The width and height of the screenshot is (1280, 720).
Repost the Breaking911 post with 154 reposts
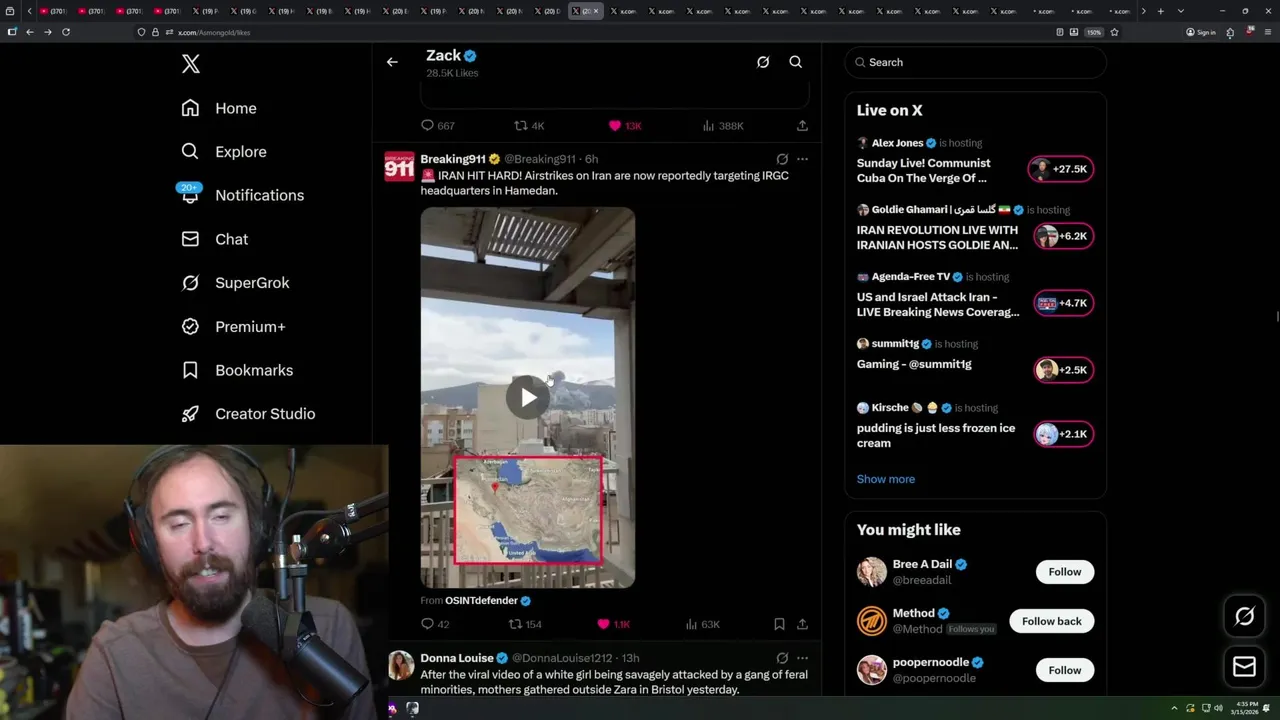tap(525, 624)
